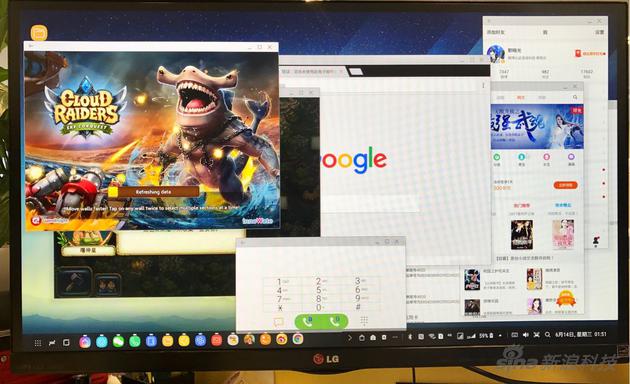
Task: Click the Google search box in Chrome
Action: coord(370,204)
